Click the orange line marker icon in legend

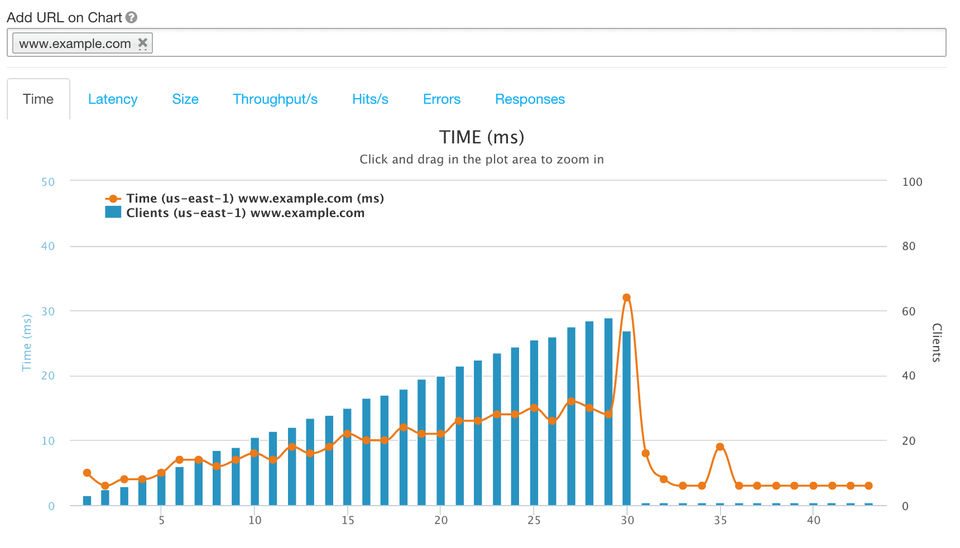tap(113, 198)
